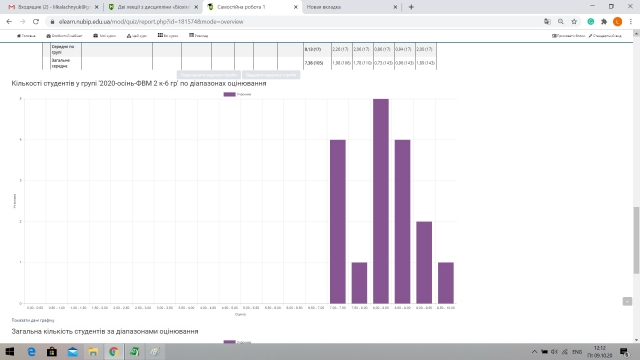
Task: Switch the ENG input language indicator
Action: 577,351
